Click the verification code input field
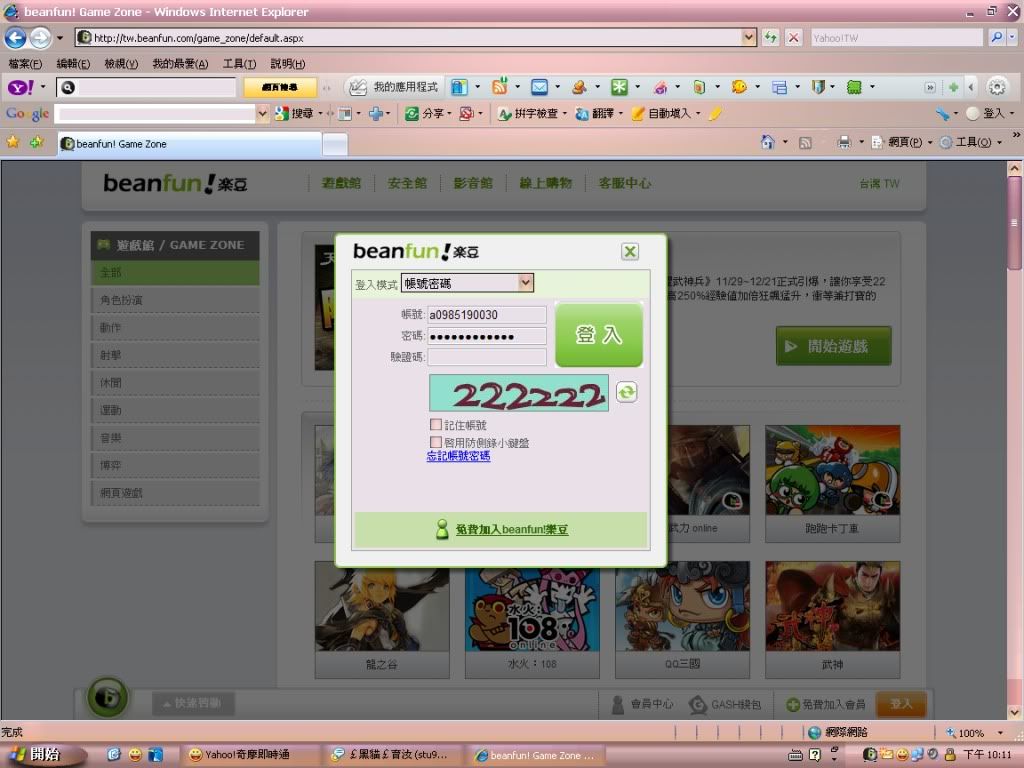Viewport: 1024px width, 768px height. click(x=487, y=357)
